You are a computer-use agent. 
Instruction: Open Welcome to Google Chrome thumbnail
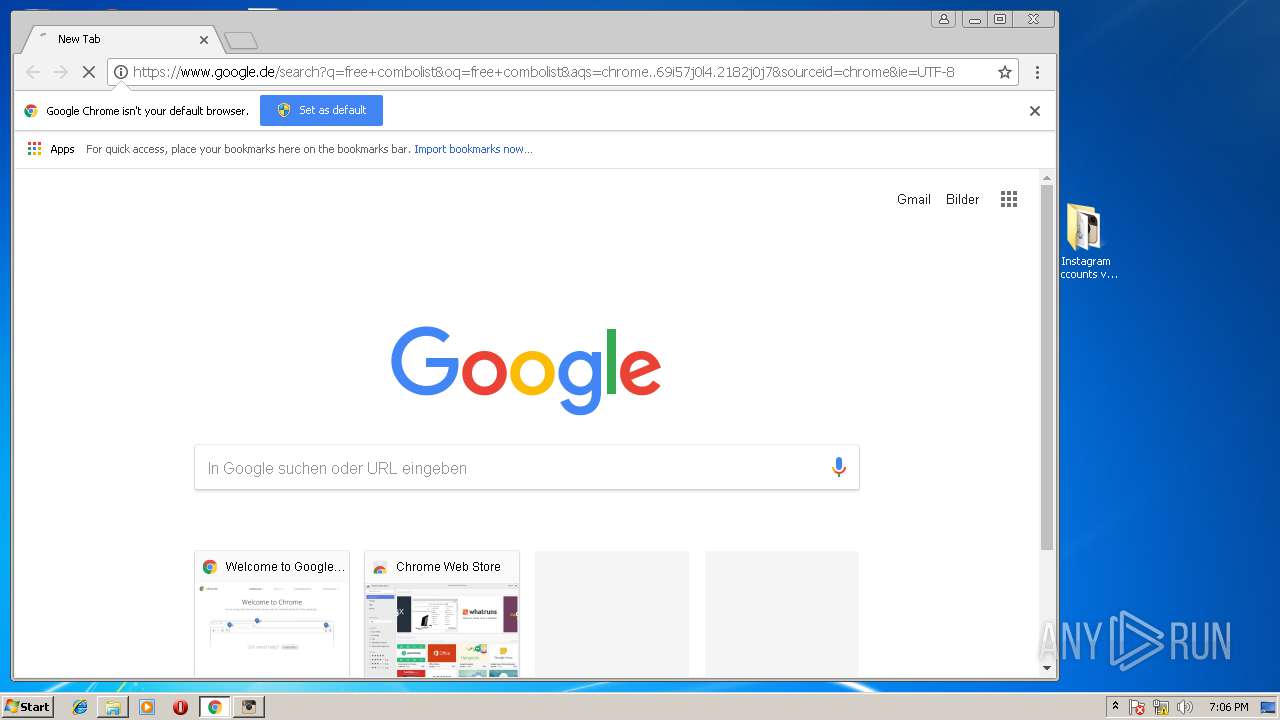272,614
